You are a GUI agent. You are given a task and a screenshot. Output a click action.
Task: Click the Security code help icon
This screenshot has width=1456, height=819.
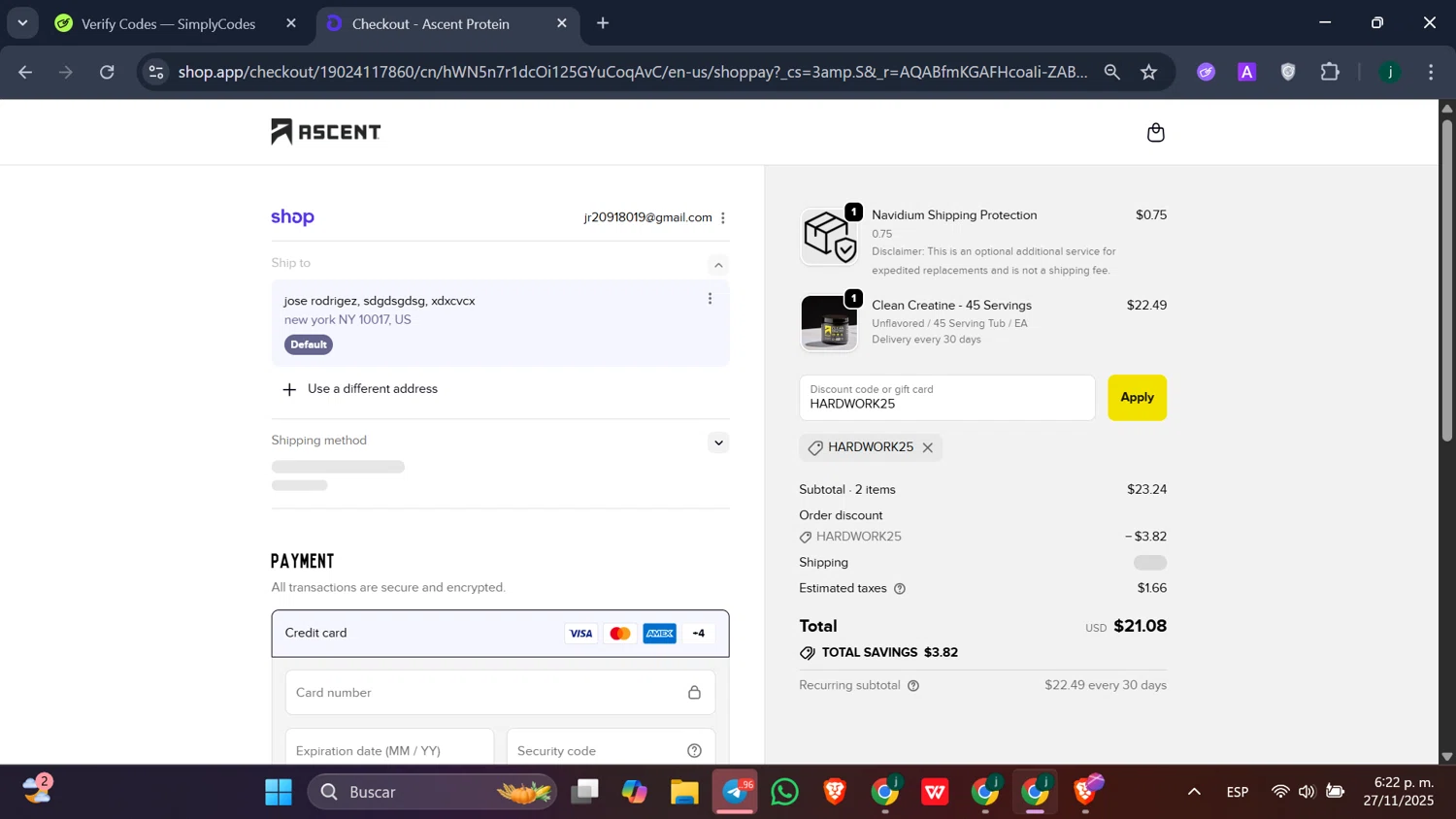pyautogui.click(x=694, y=751)
